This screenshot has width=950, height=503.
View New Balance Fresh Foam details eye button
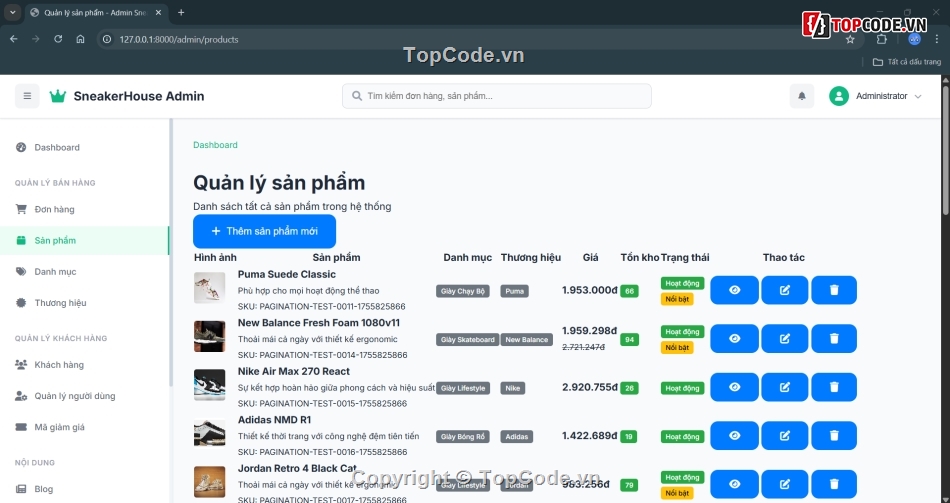(x=734, y=339)
